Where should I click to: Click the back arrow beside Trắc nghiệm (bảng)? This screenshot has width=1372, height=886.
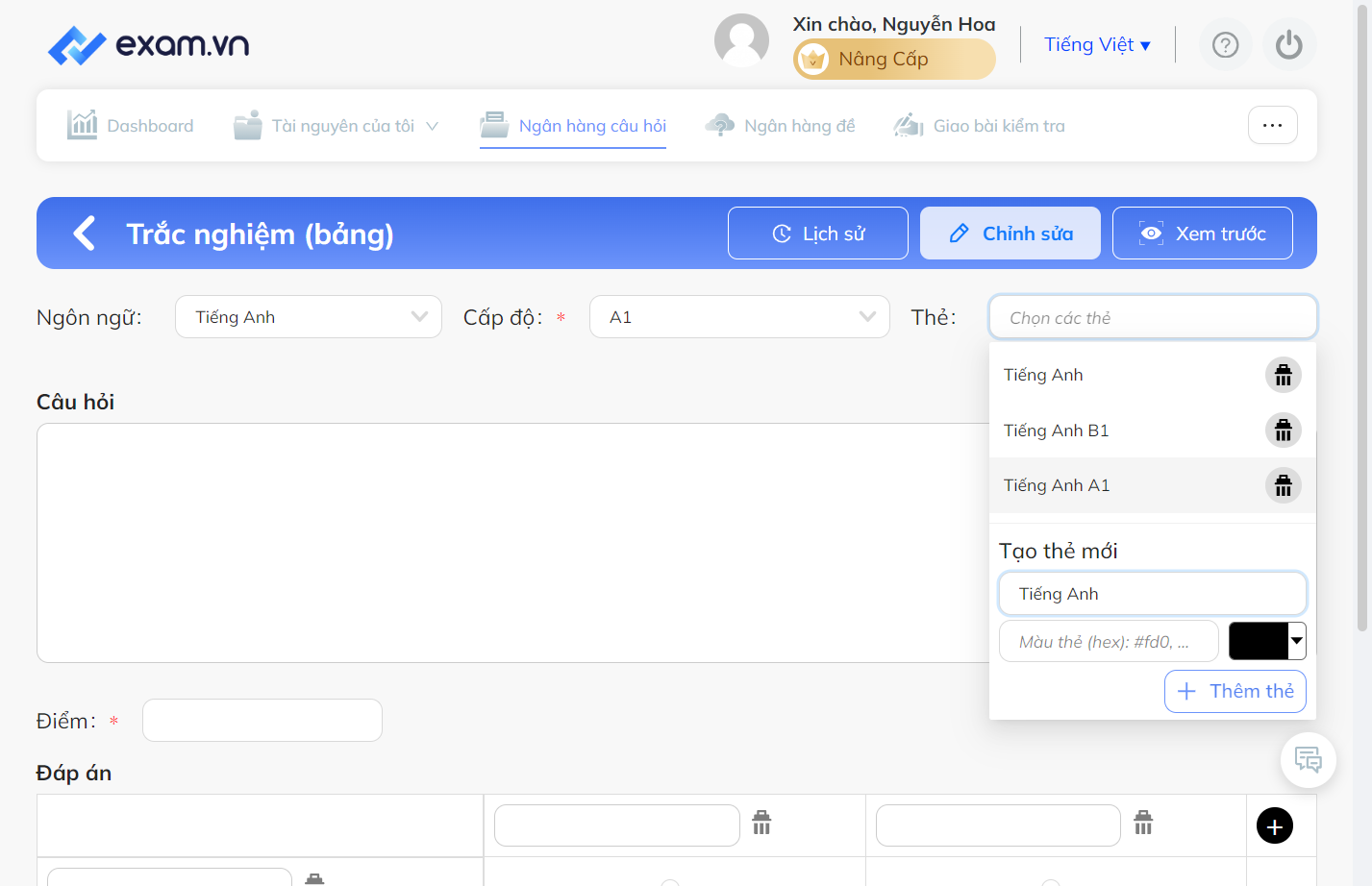(85, 234)
